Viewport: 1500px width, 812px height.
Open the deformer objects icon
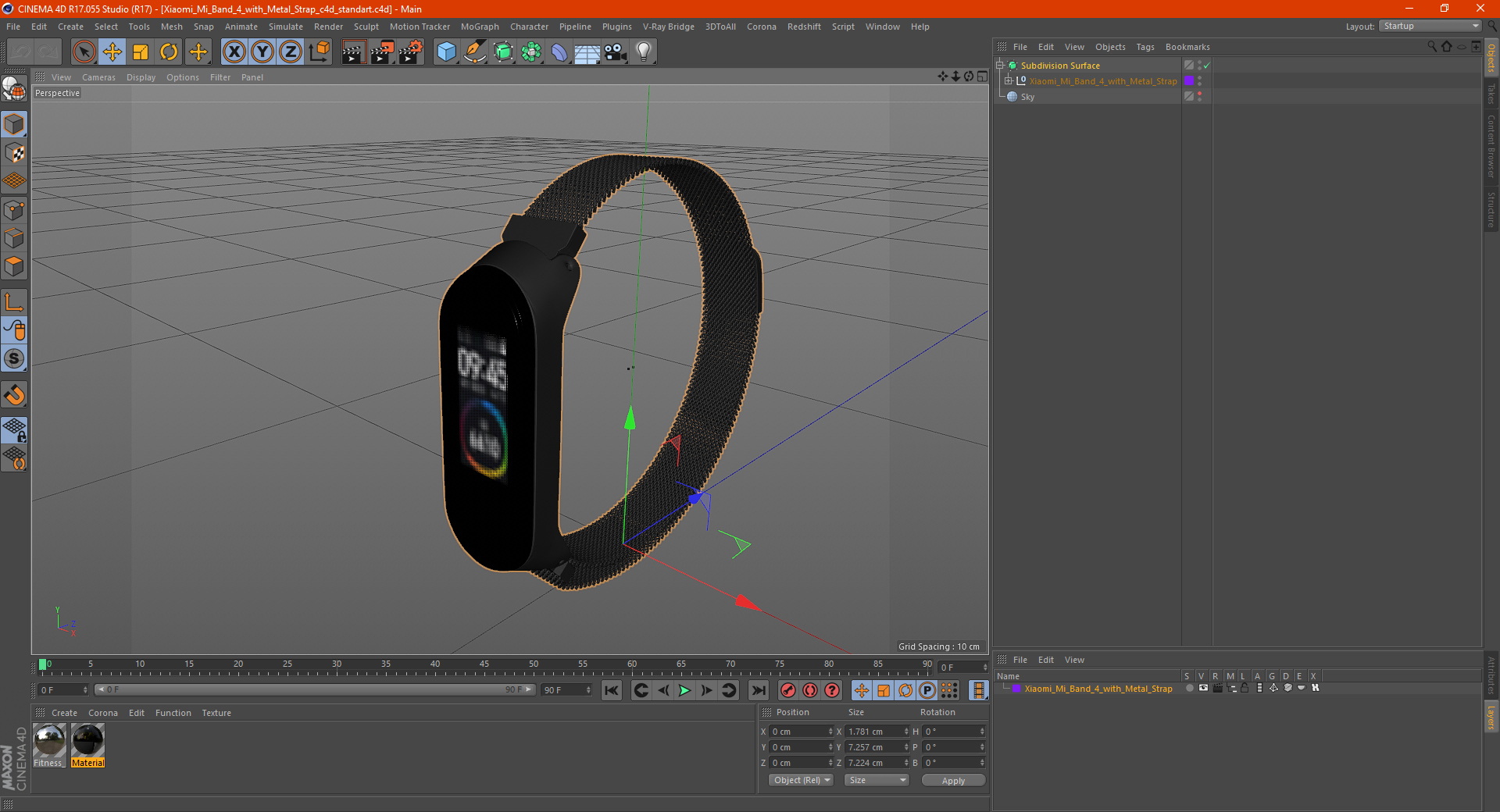(x=559, y=52)
